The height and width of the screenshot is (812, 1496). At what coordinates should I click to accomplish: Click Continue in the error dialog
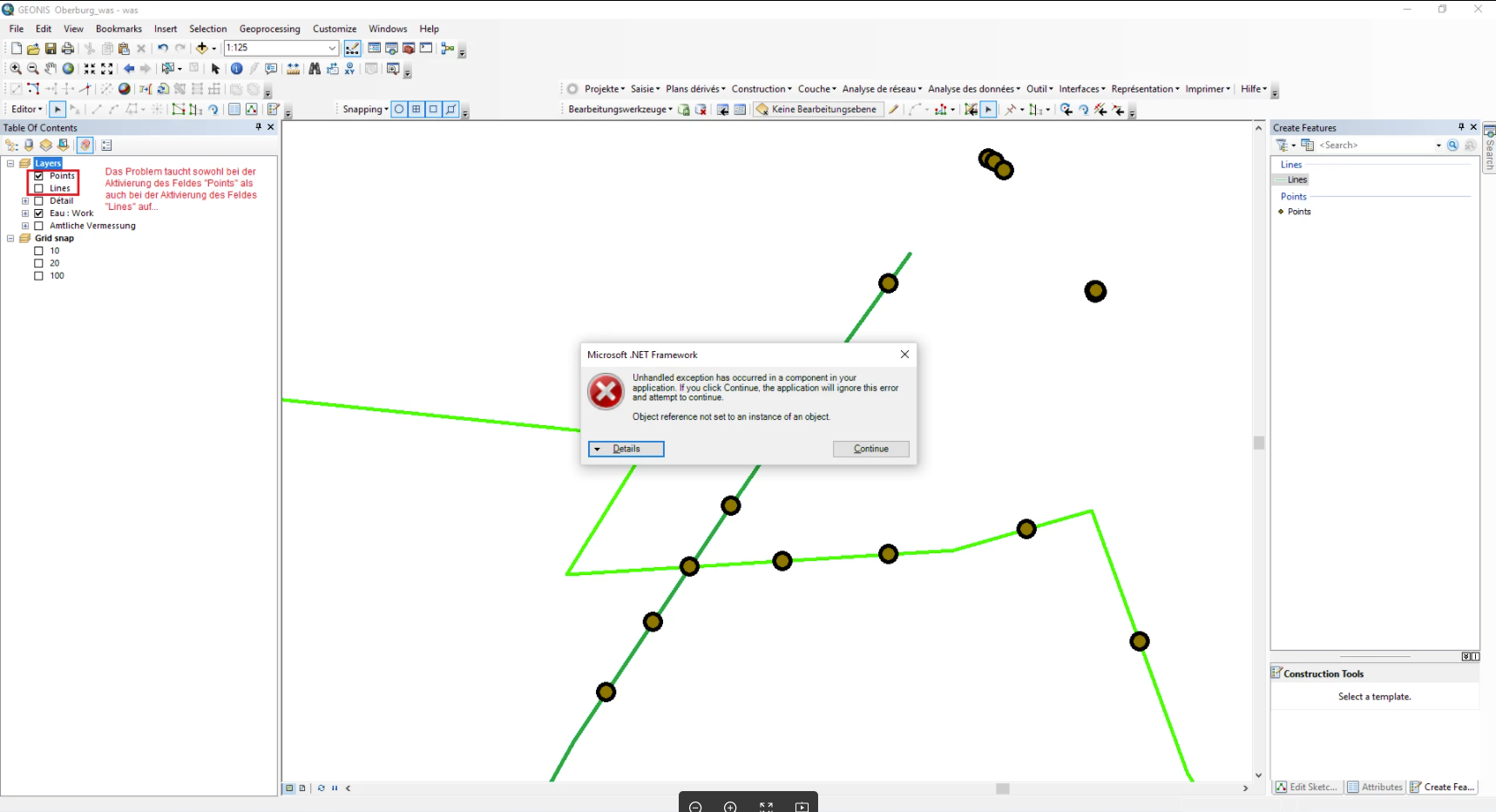coord(870,449)
